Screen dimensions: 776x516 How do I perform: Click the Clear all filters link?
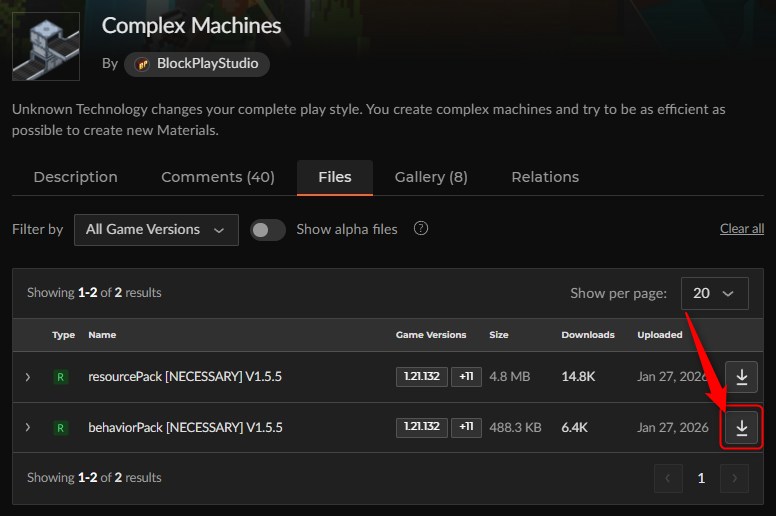pyautogui.click(x=742, y=229)
